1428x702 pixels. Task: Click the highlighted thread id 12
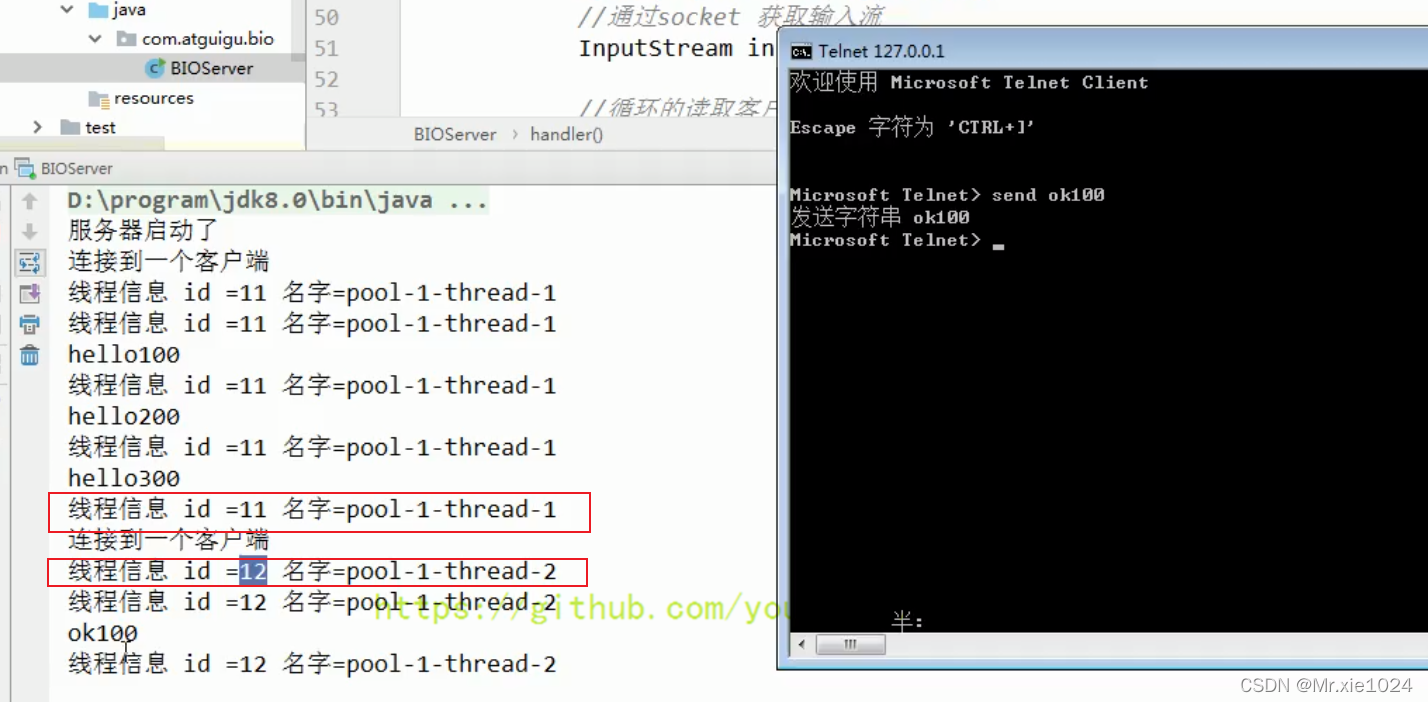point(253,571)
